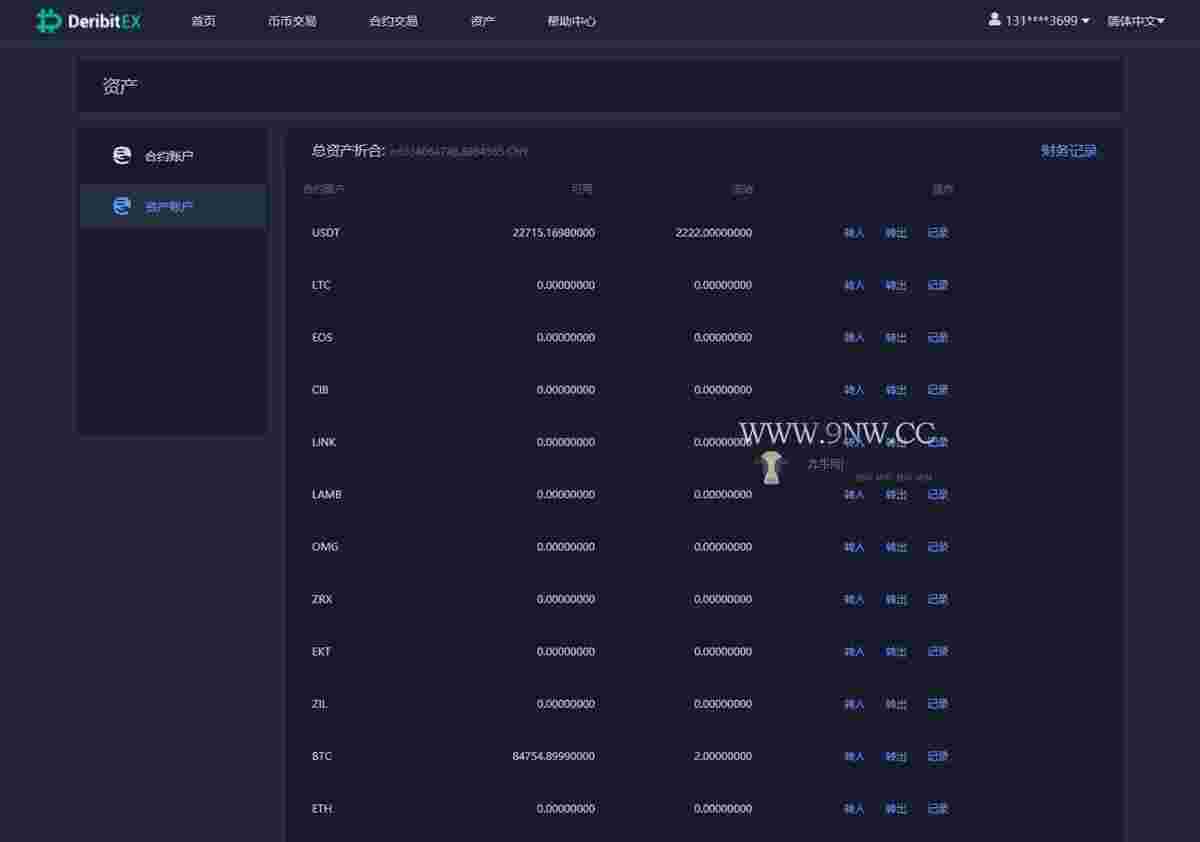1200x842 pixels.
Task: Click 转出 for the BTC row
Action: (x=896, y=756)
